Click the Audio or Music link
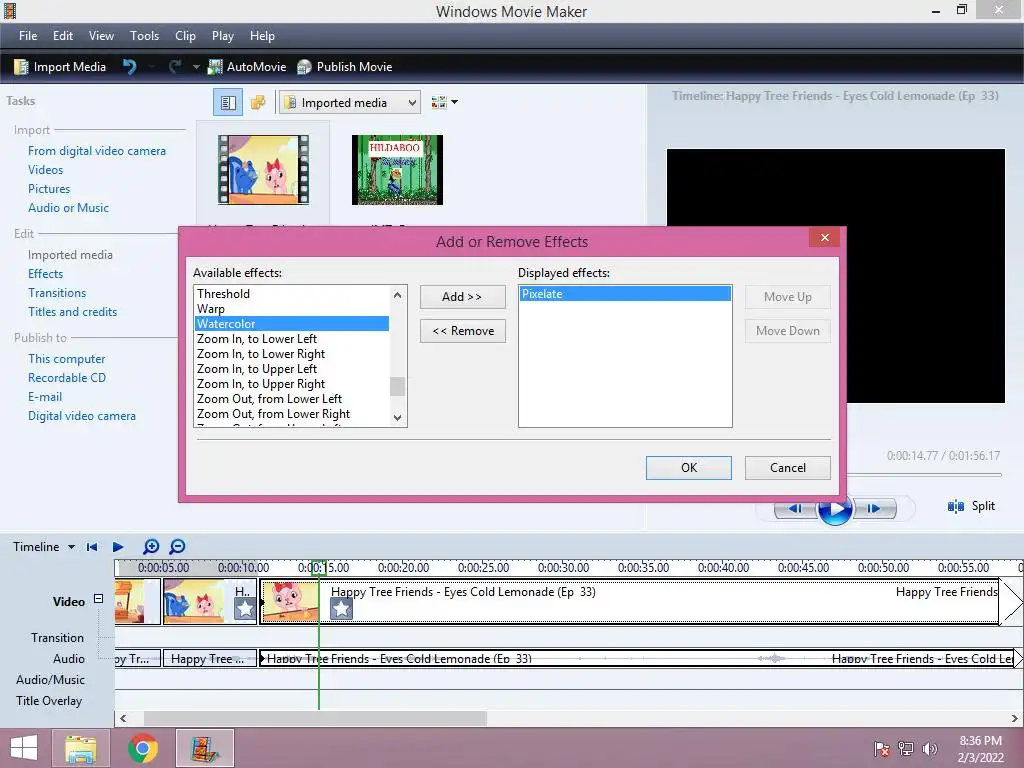This screenshot has width=1024, height=768. pyautogui.click(x=68, y=208)
